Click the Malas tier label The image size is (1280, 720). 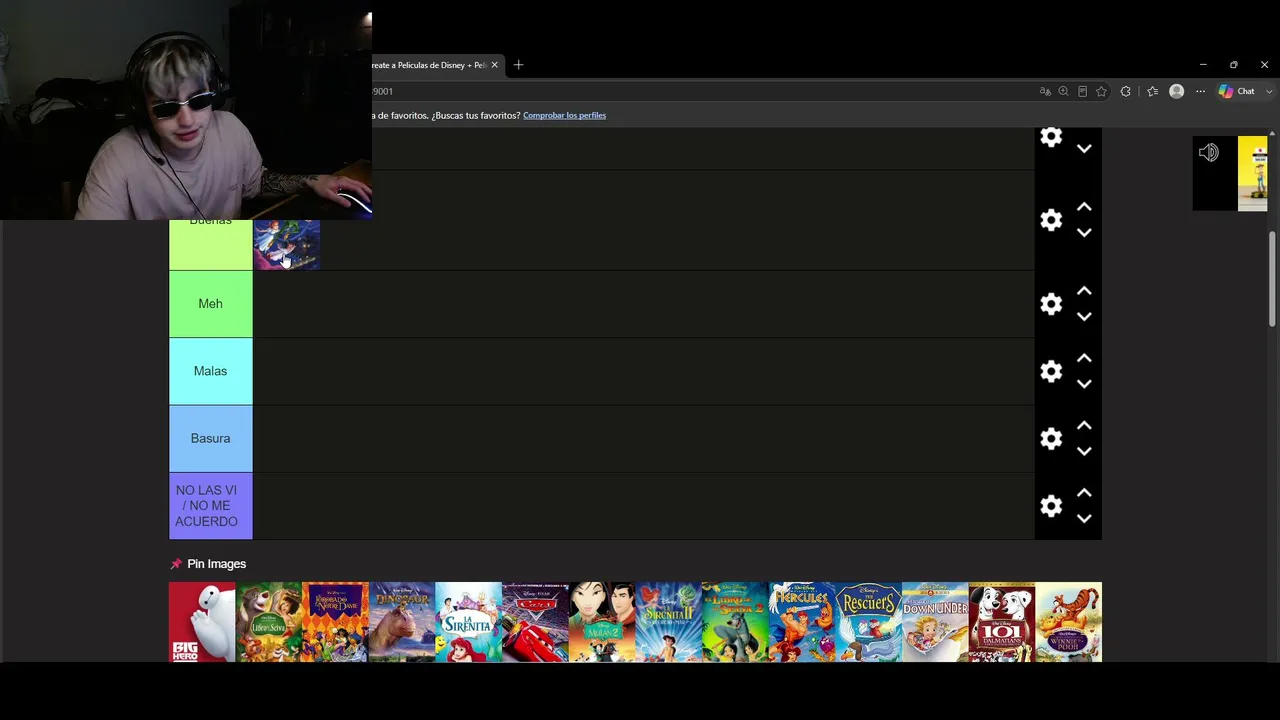pos(210,371)
